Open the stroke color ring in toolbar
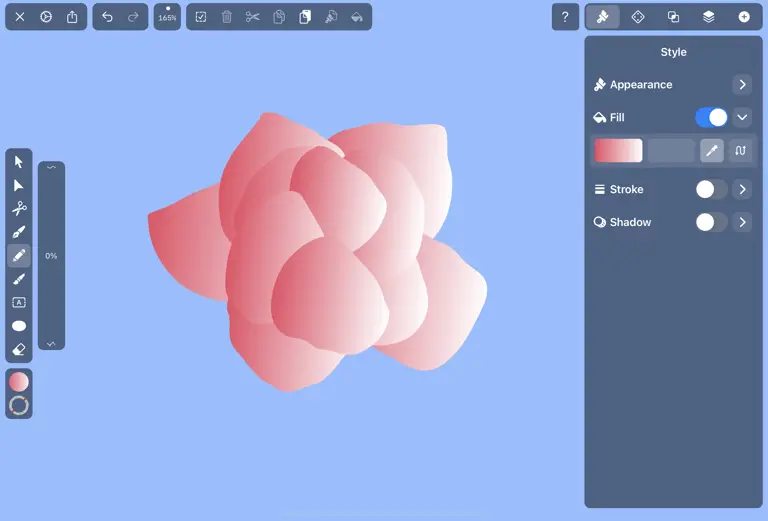This screenshot has height=521, width=768. [19, 405]
